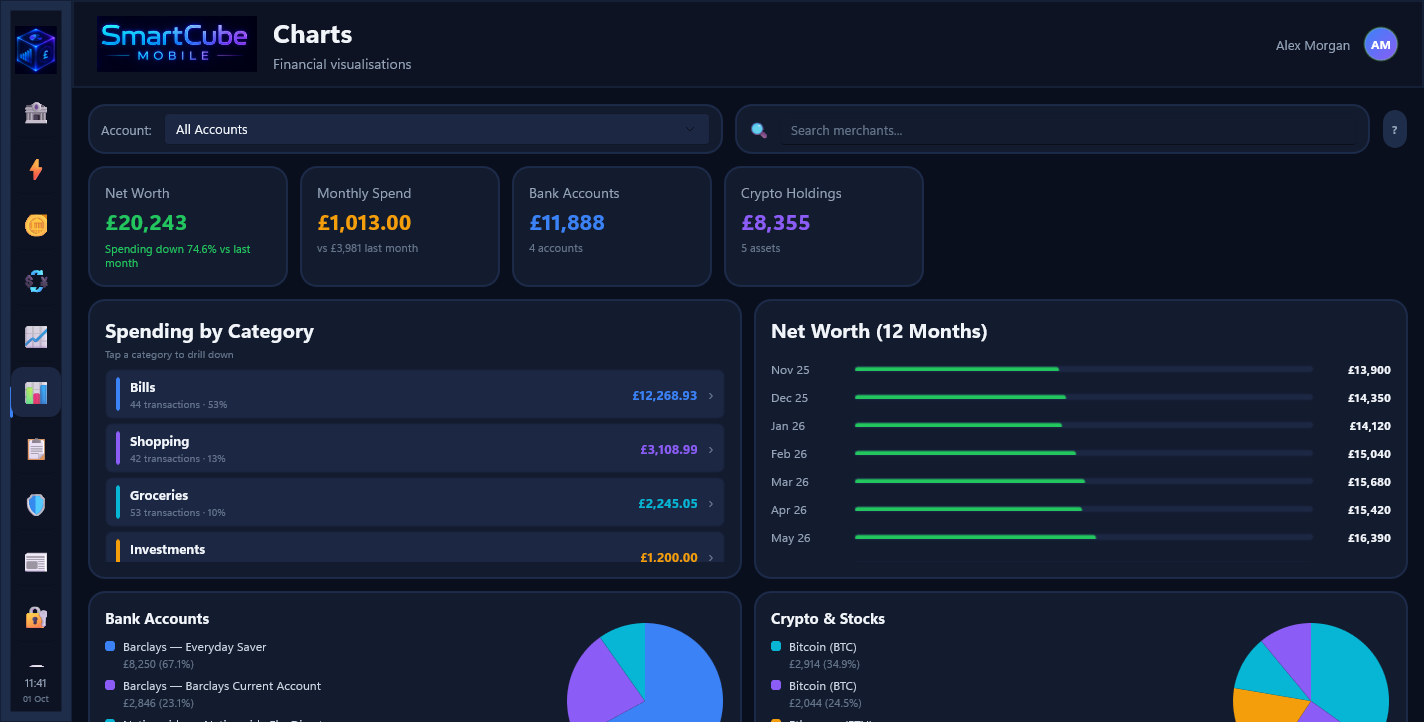Open the Crypto Holdings summary card
Screen dimensions: 1424x722
tap(824, 226)
